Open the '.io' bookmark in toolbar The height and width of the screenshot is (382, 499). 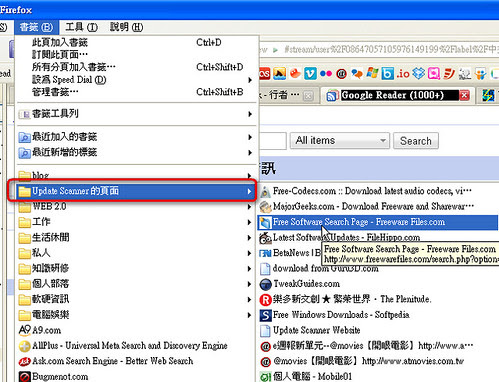(403, 73)
